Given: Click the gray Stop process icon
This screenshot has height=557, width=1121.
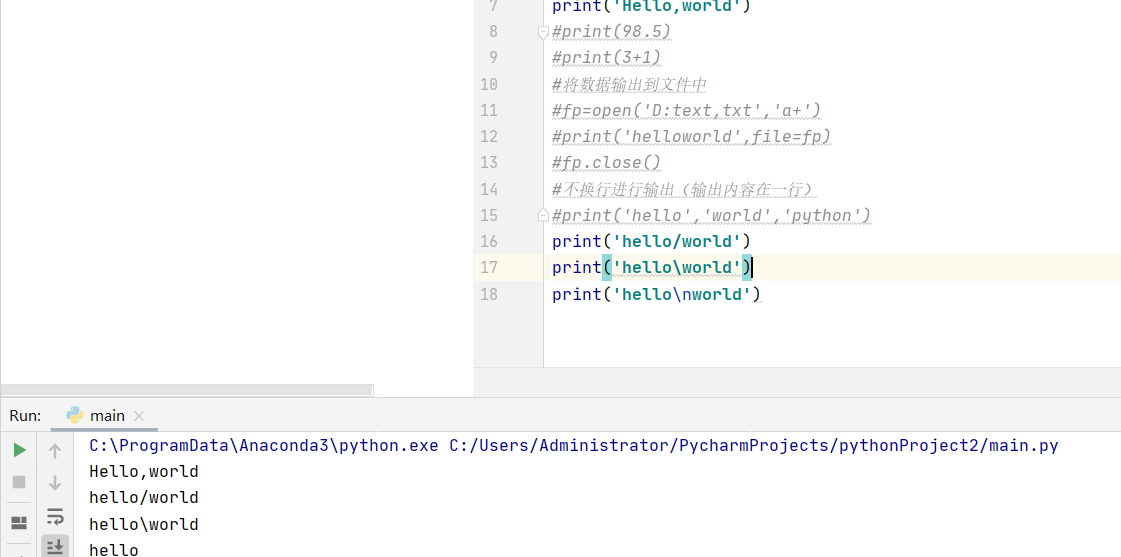Looking at the screenshot, I should coord(19,482).
